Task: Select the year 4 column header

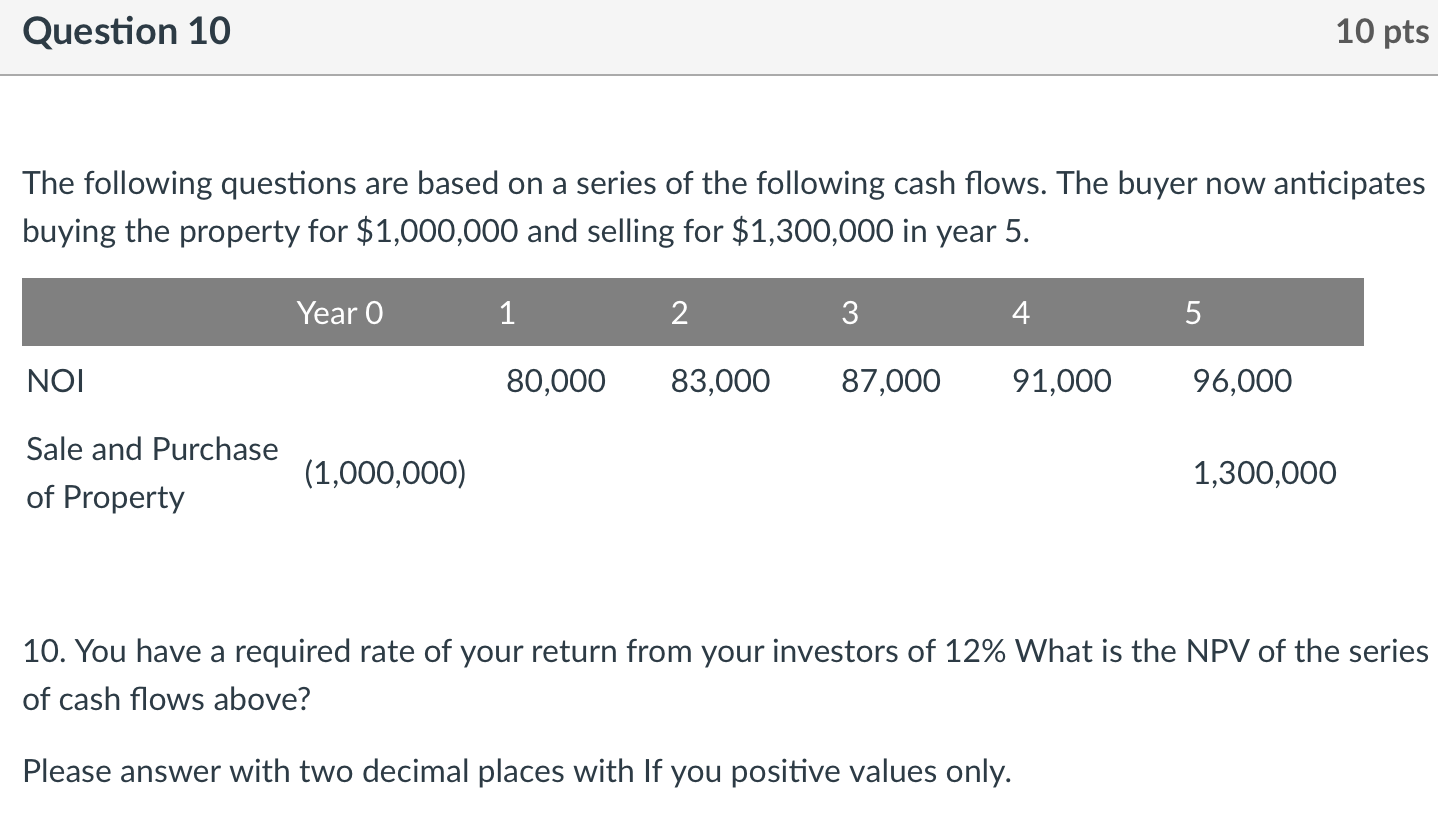Action: coord(1020,314)
